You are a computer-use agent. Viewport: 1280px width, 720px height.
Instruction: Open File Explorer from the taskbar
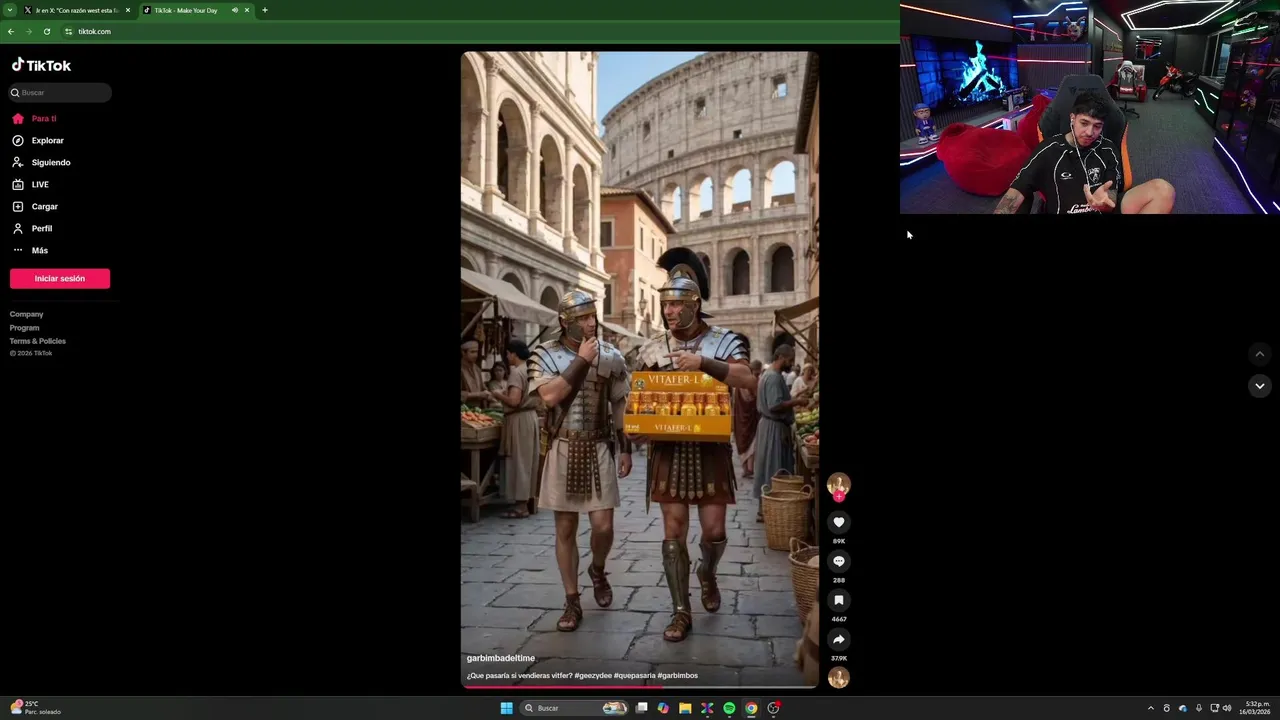pos(685,708)
